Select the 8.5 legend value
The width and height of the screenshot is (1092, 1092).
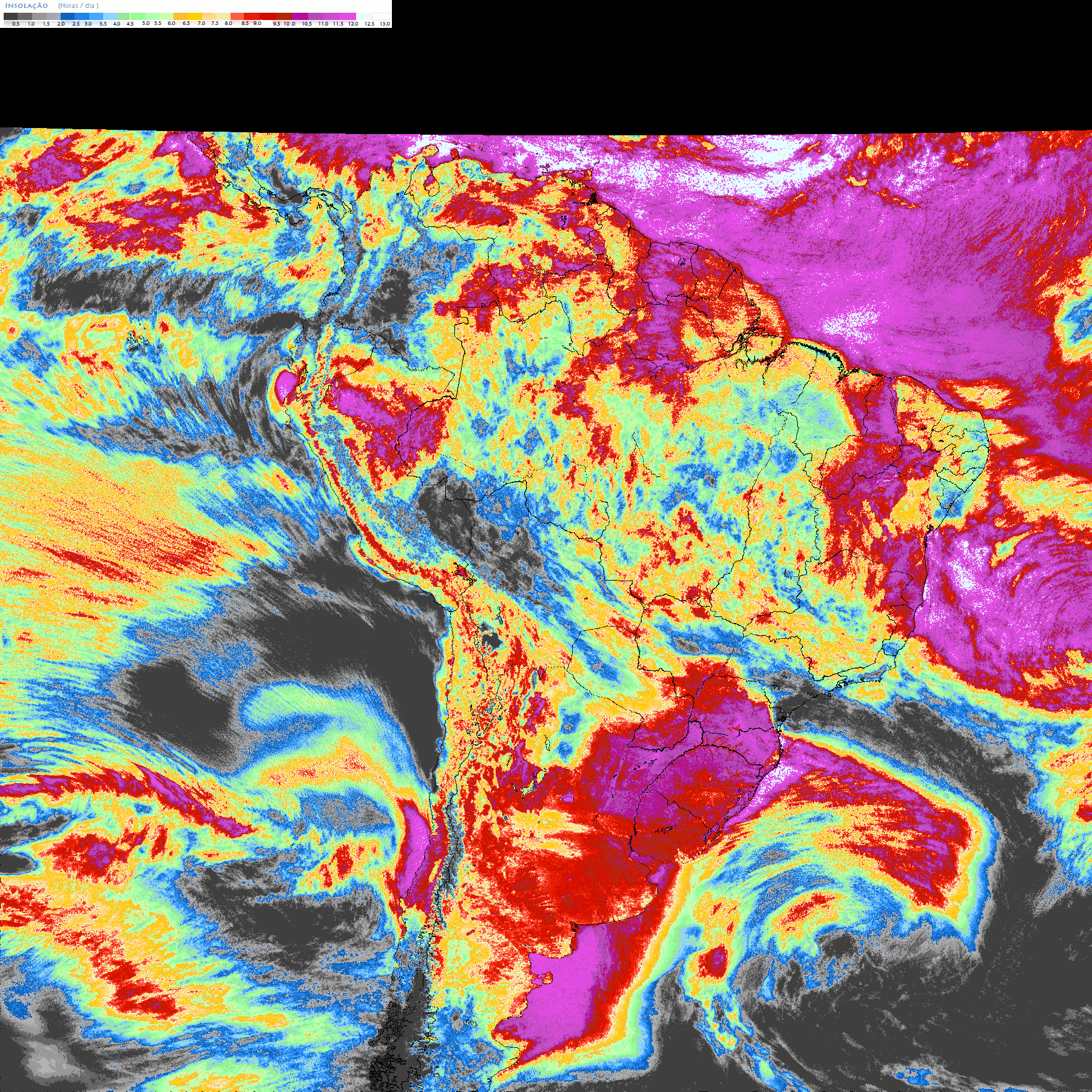[x=245, y=23]
